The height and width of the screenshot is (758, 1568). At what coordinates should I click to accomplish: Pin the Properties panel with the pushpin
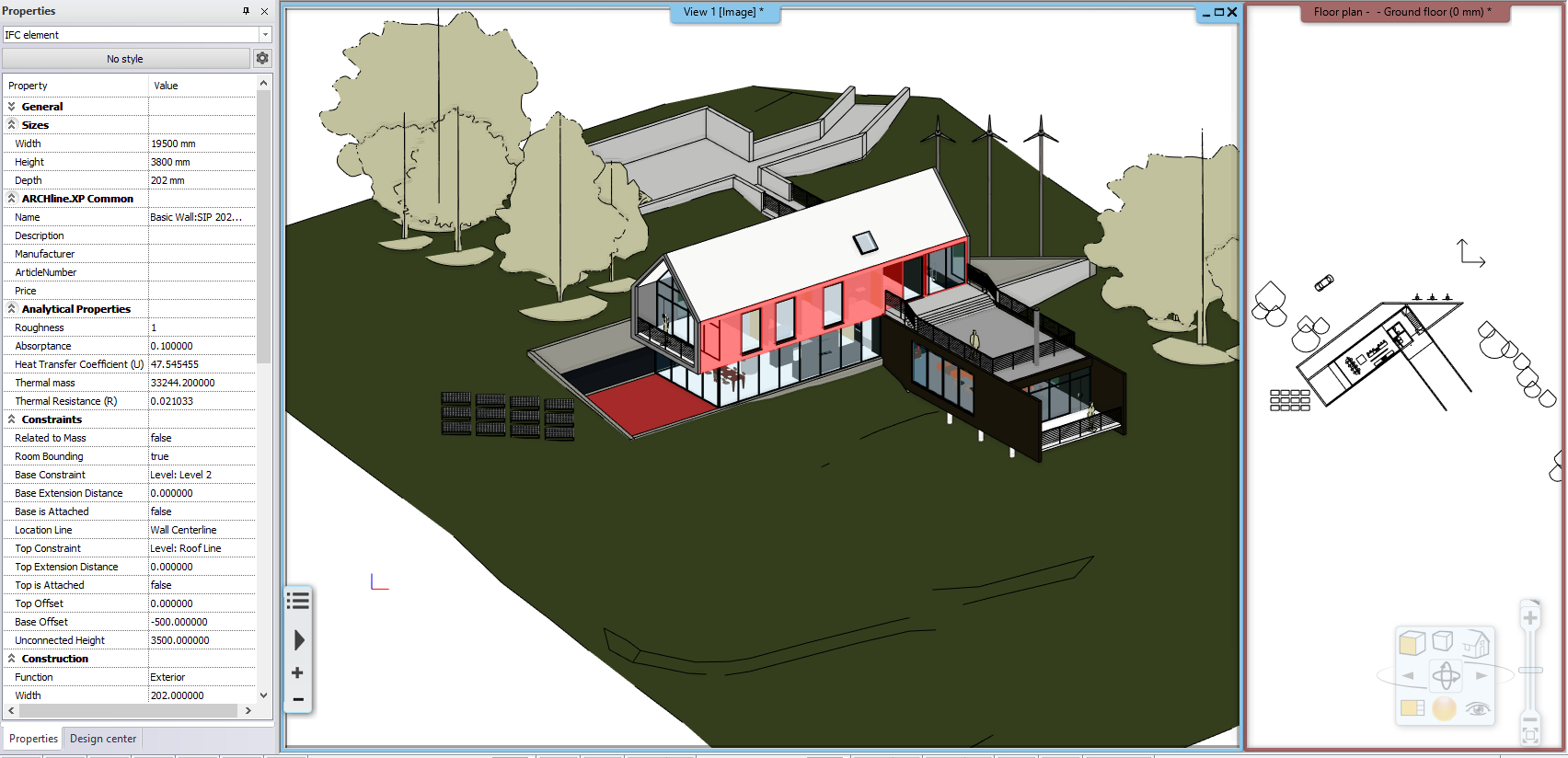[x=246, y=11]
